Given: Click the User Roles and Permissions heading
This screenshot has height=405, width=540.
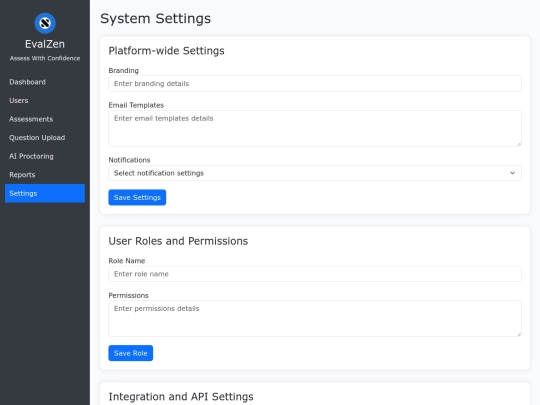Looking at the screenshot, I should click(178, 241).
